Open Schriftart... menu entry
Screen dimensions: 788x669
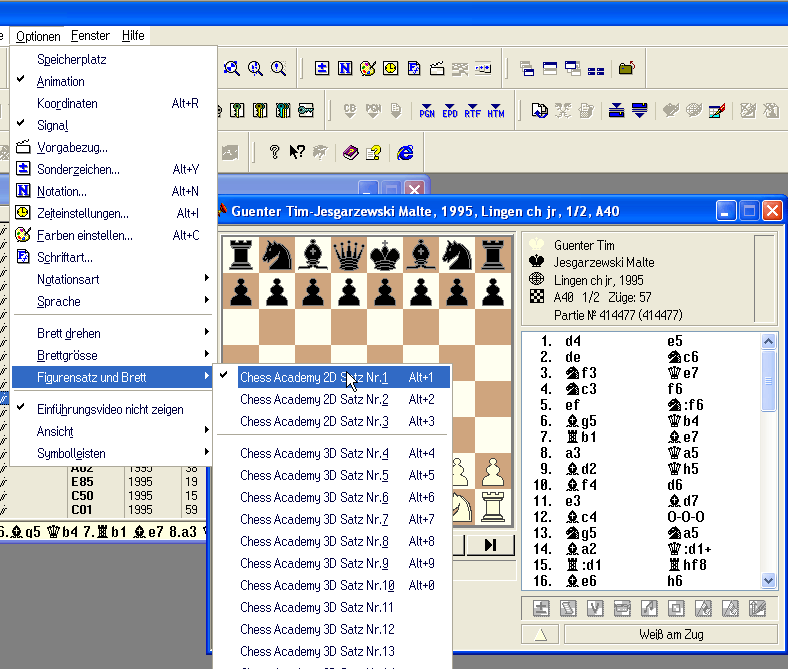[x=114, y=257]
